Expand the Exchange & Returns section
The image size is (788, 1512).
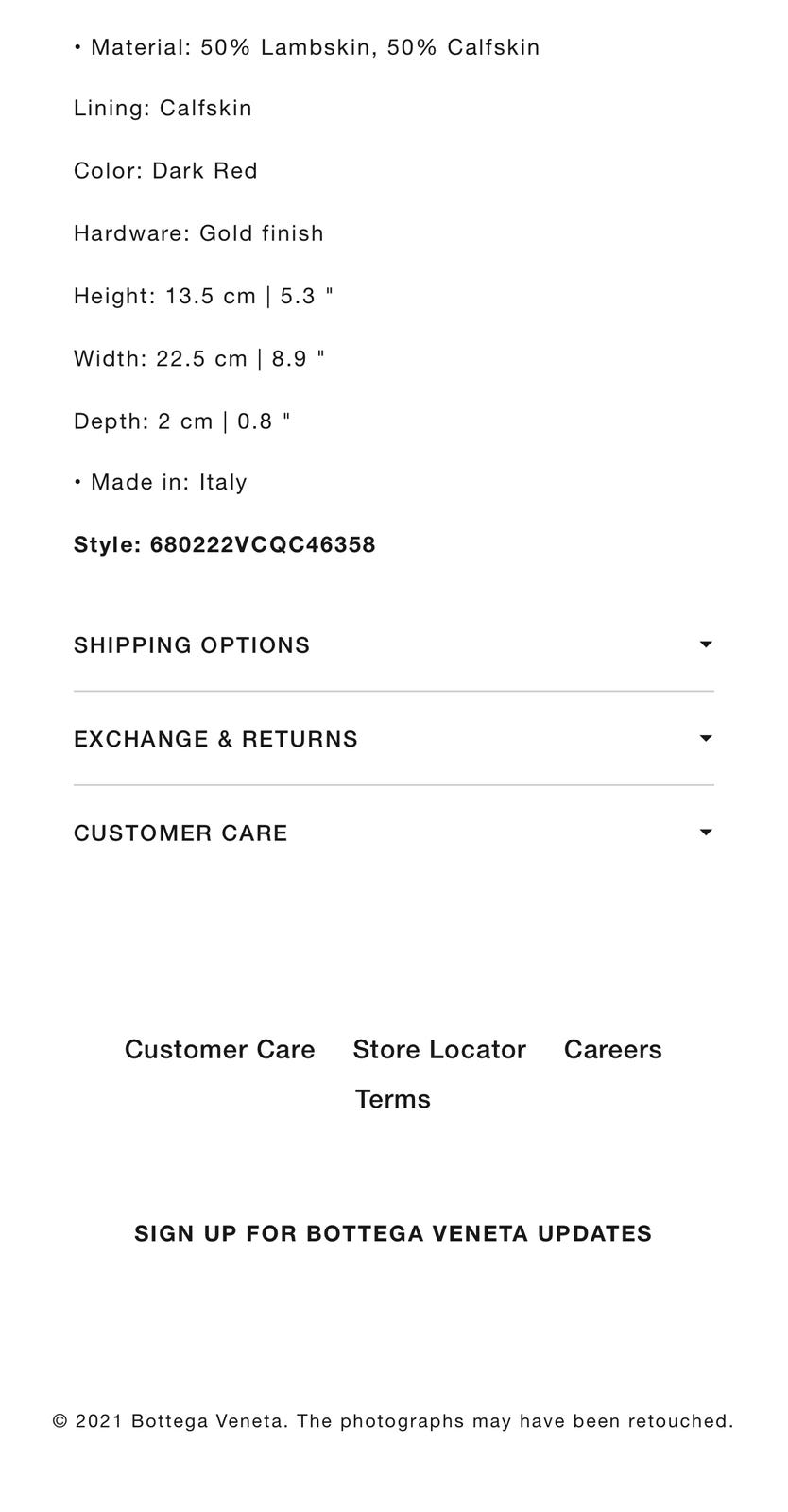393,739
